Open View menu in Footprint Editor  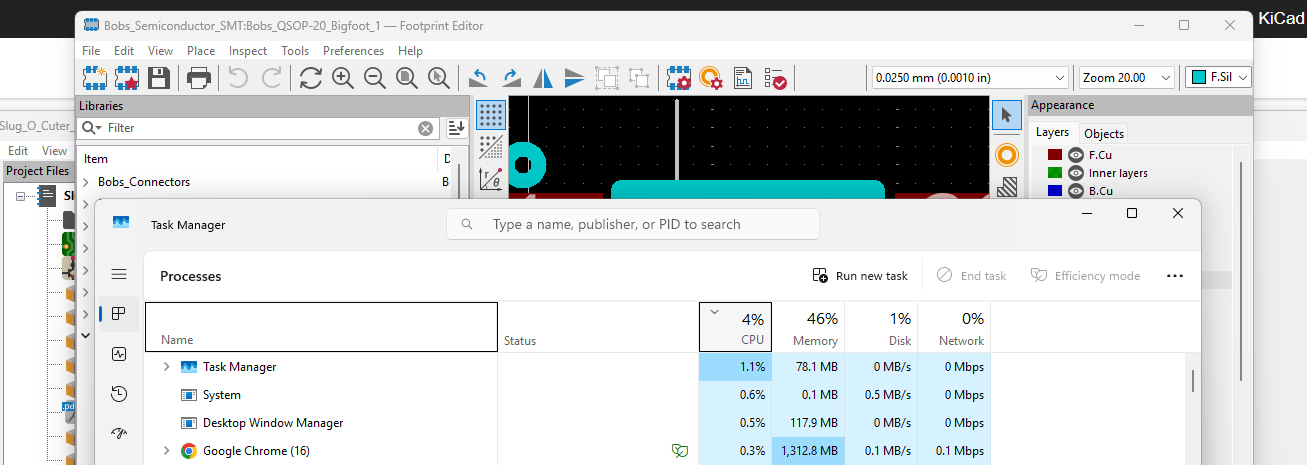click(x=160, y=51)
